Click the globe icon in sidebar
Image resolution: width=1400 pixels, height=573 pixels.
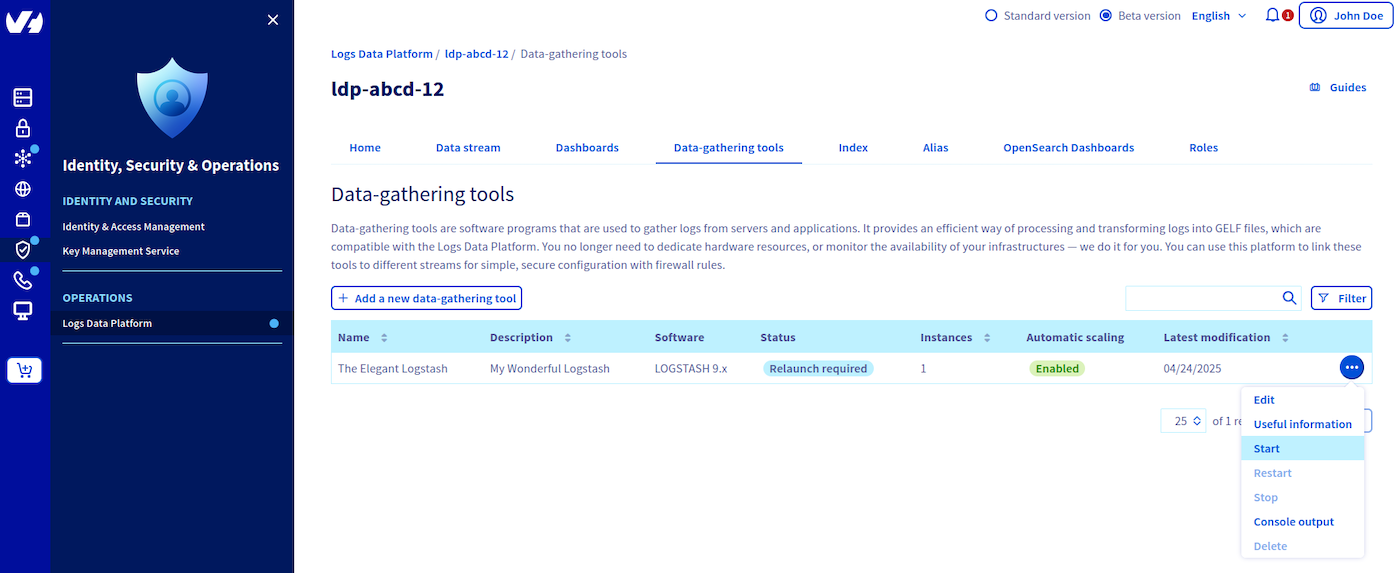[x=23, y=189]
